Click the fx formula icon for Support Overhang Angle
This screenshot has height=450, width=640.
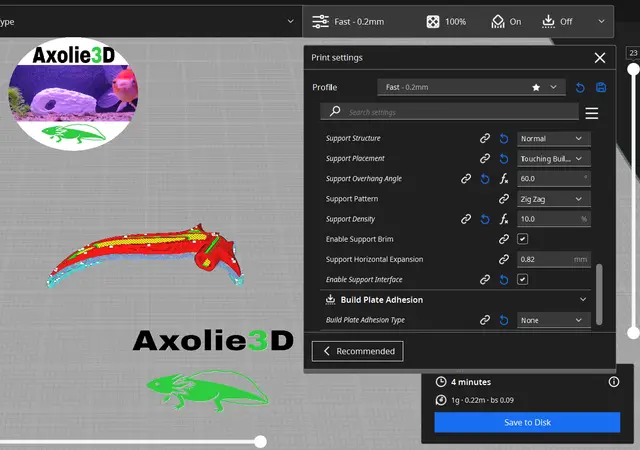tap(504, 178)
